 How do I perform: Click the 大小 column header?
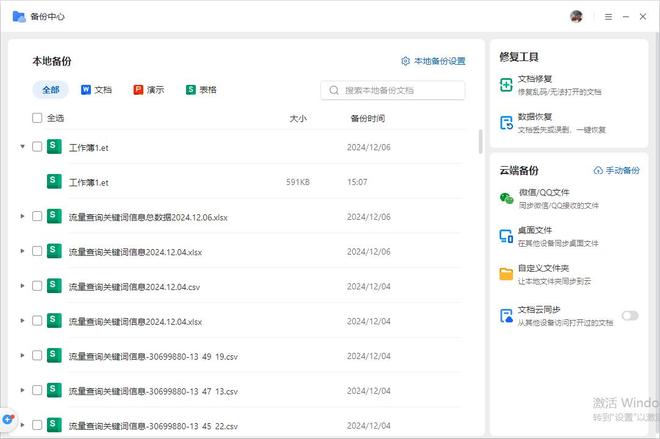(298, 118)
